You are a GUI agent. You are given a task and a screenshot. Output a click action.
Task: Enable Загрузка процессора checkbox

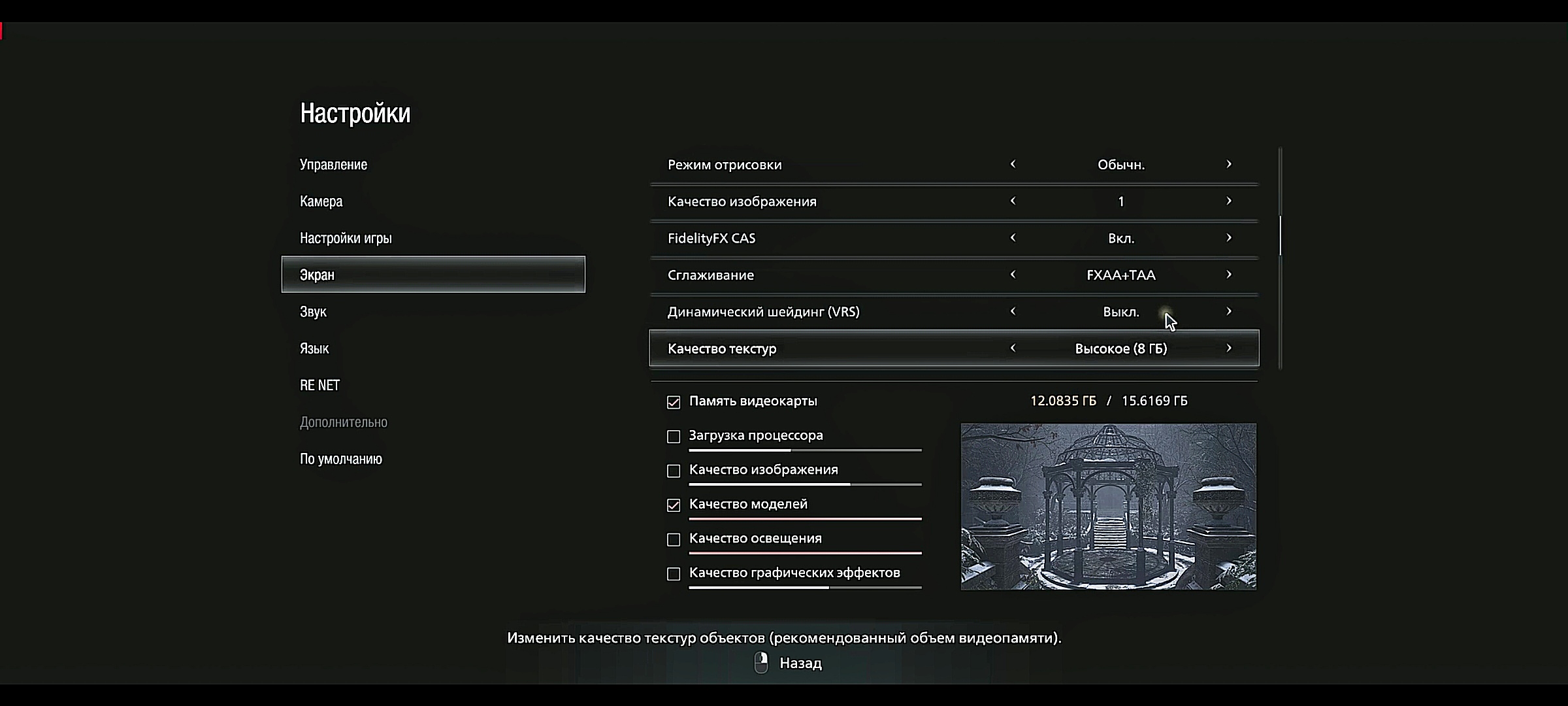674,436
